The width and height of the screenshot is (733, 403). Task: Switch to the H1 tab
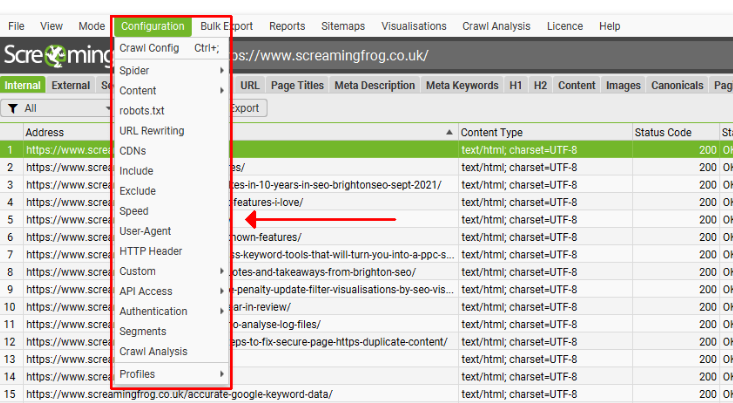tap(515, 86)
